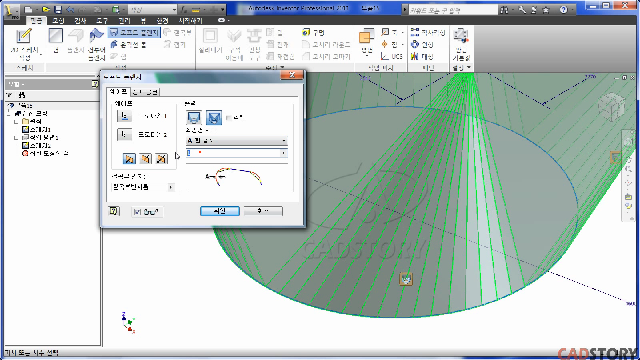
Task: Click the highlighted OK button in dialog
Action: pyautogui.click(x=220, y=211)
